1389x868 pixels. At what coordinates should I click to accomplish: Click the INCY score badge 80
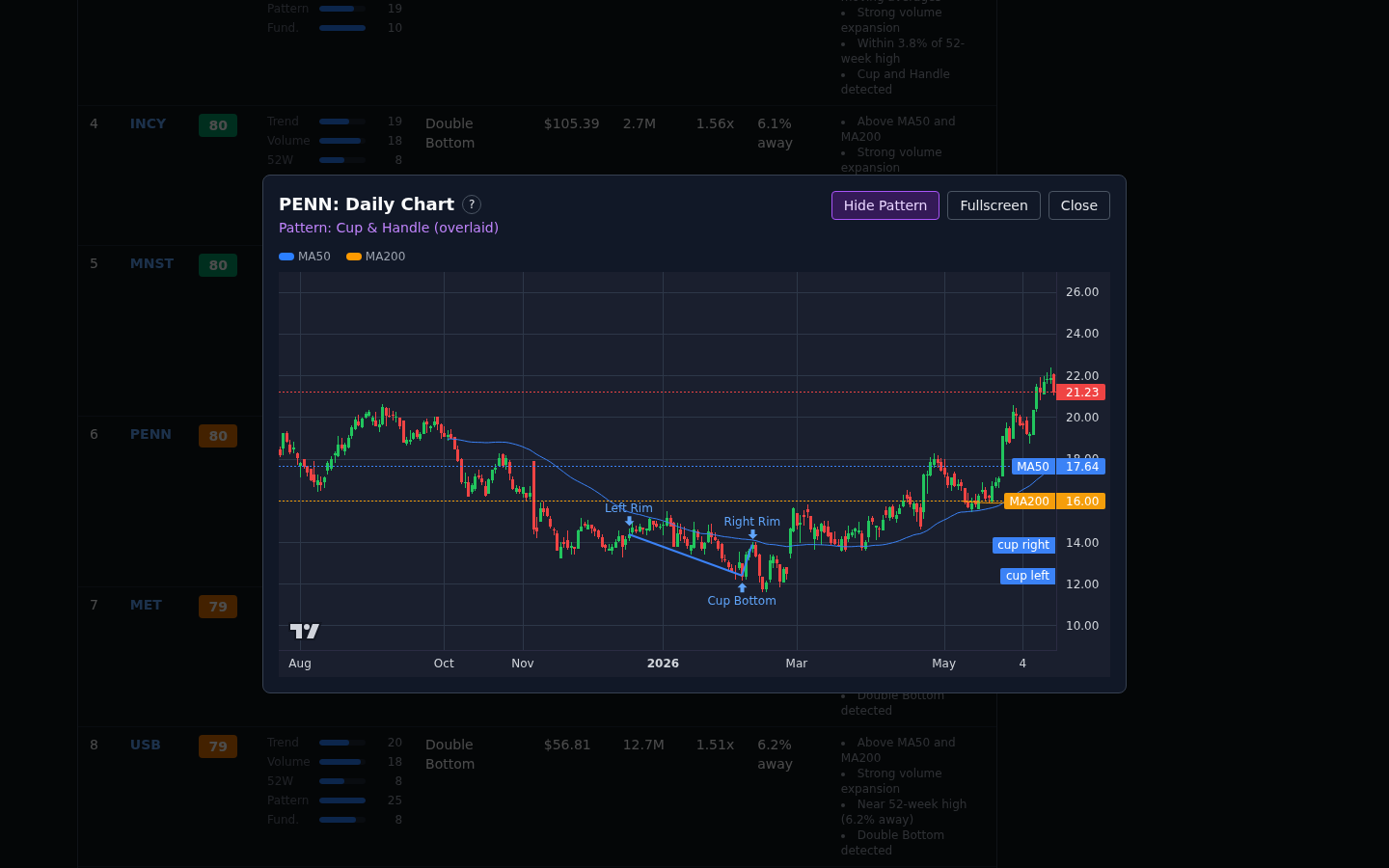(x=218, y=125)
